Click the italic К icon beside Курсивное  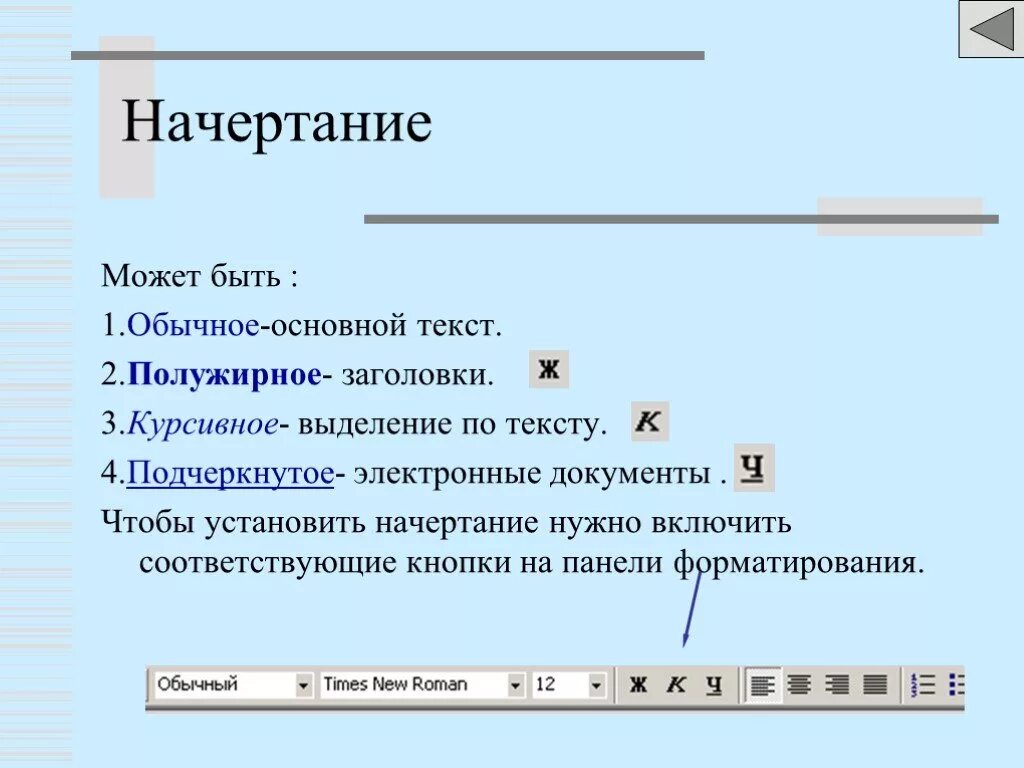650,421
